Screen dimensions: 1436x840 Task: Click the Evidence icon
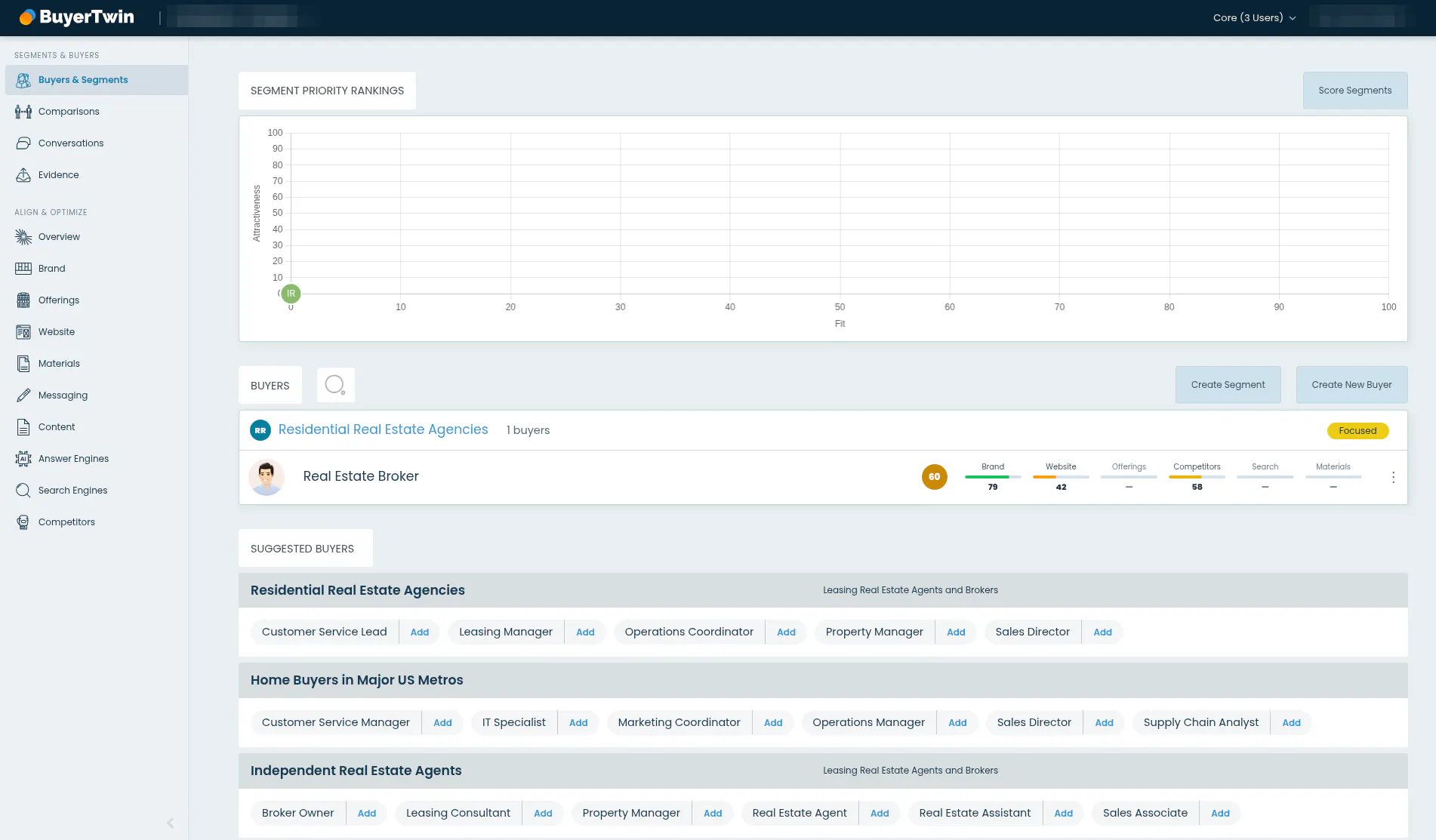coord(23,175)
